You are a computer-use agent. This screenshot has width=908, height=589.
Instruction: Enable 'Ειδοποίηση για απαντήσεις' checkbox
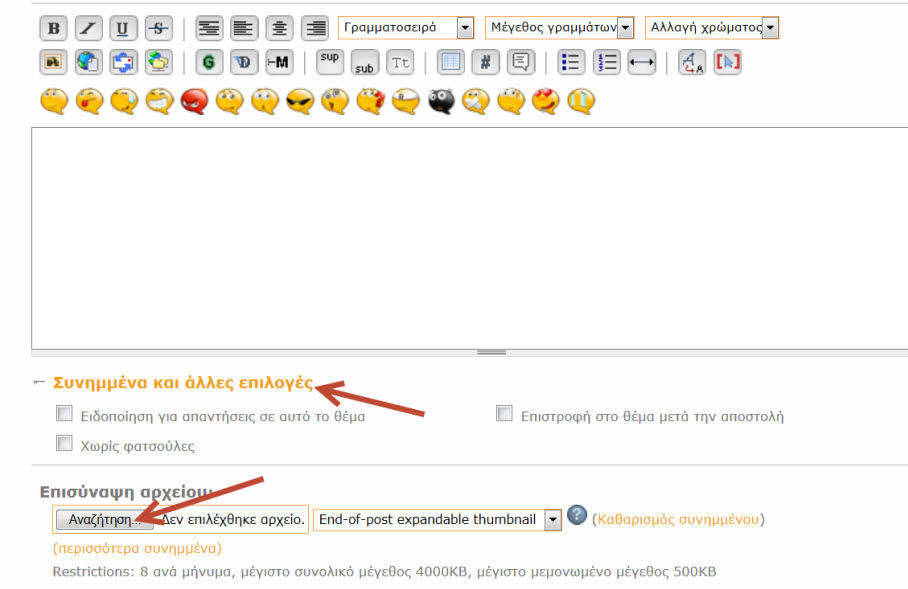pyautogui.click(x=64, y=414)
